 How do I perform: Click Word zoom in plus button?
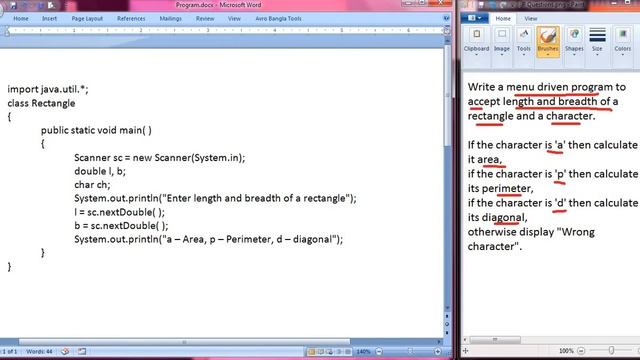438,351
